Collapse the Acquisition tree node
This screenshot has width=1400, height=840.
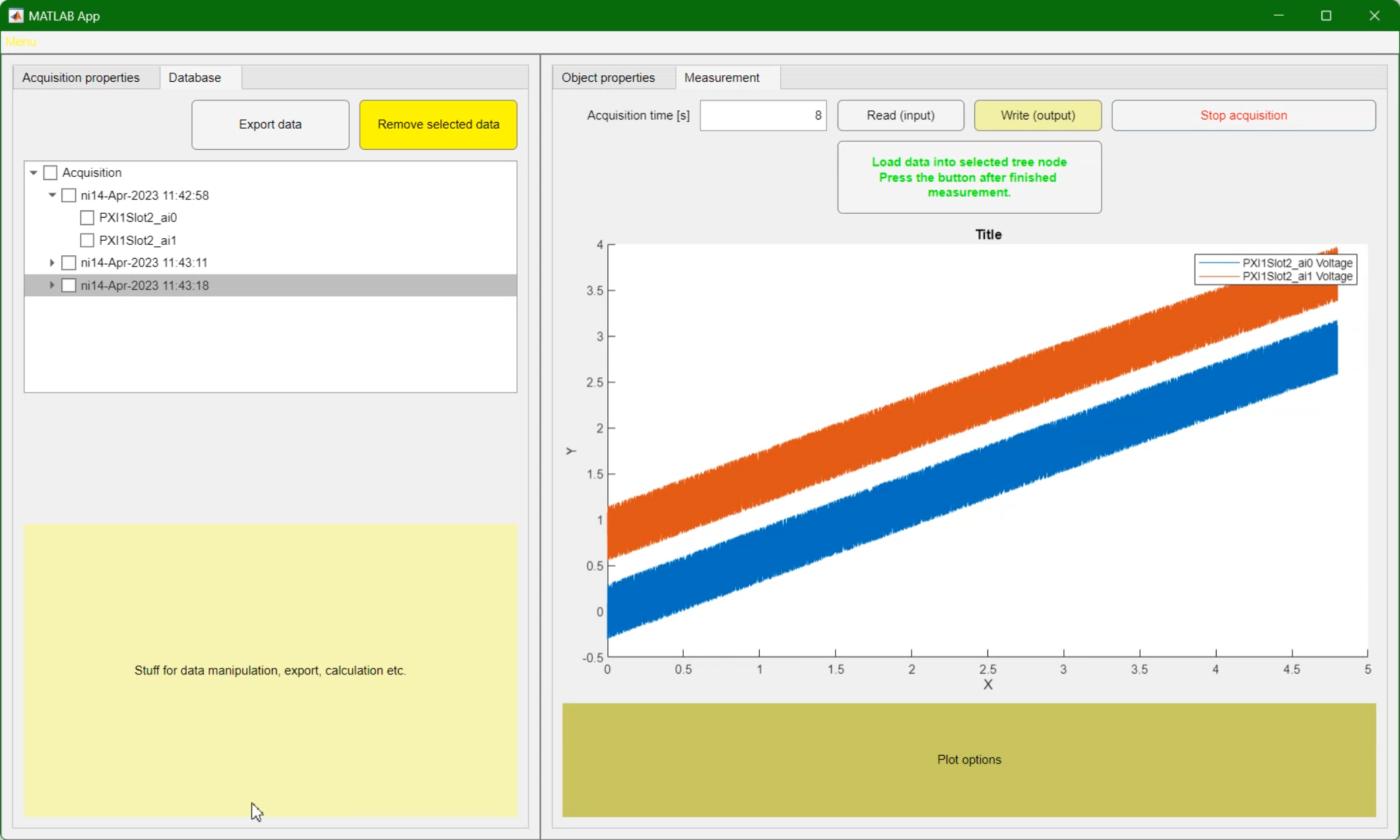[x=33, y=172]
